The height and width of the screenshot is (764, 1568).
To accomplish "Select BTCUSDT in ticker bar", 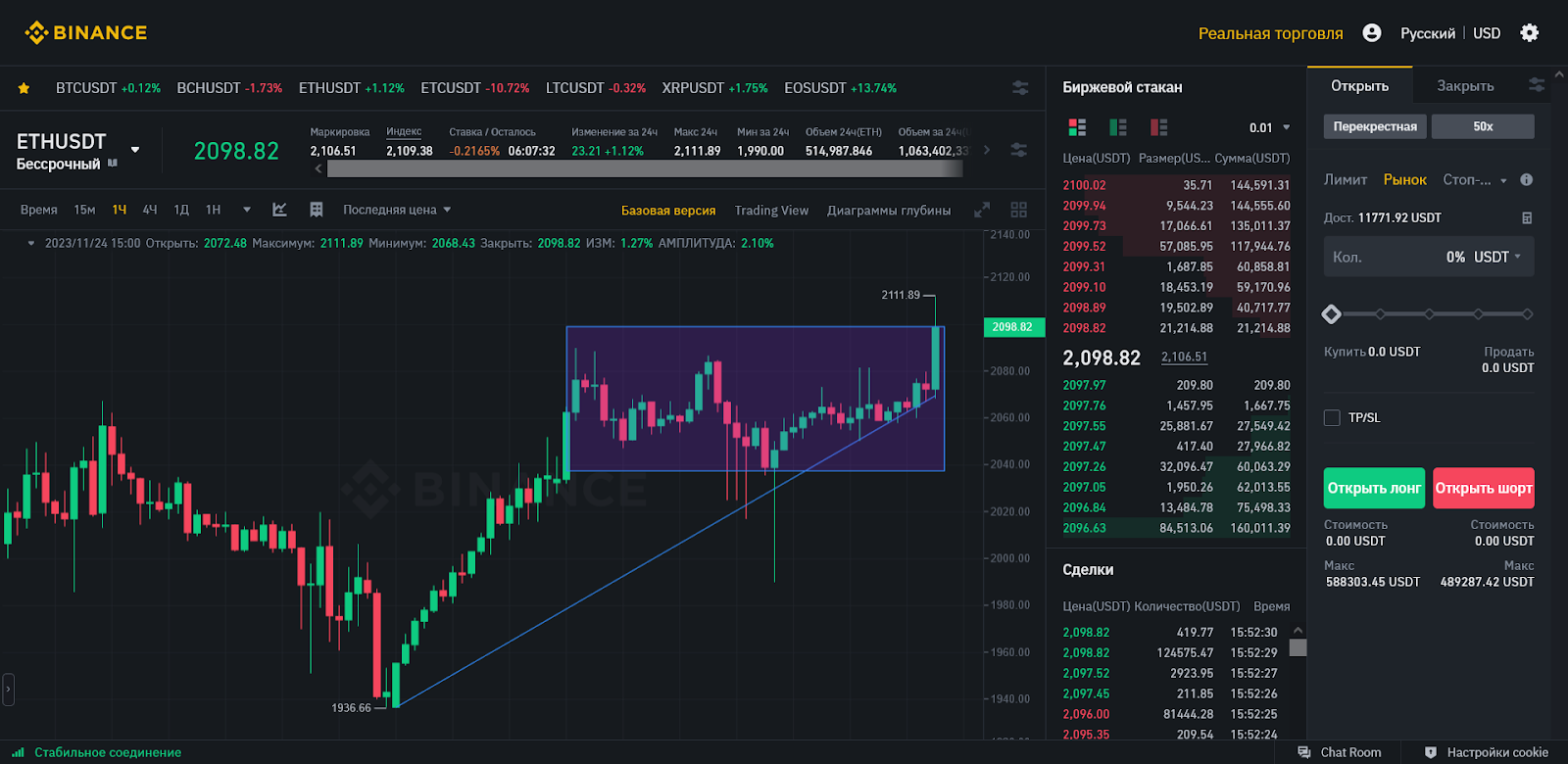I will coord(108,88).
